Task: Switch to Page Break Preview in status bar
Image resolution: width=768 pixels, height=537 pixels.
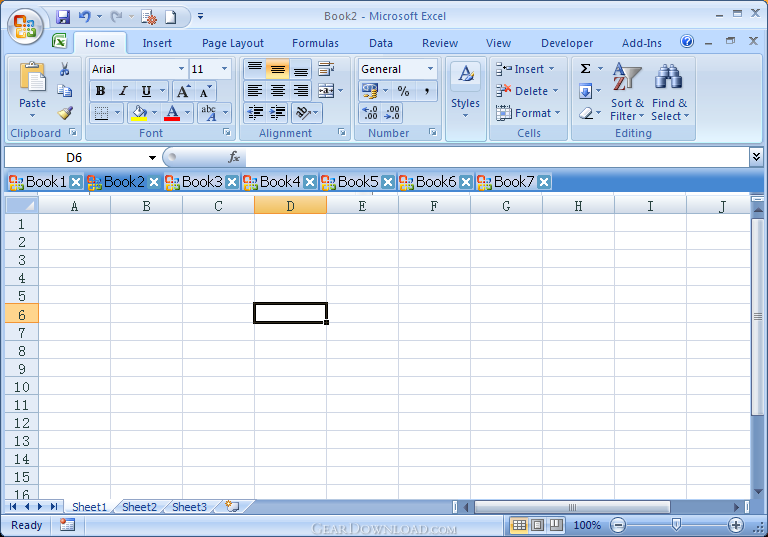Action: [x=555, y=525]
